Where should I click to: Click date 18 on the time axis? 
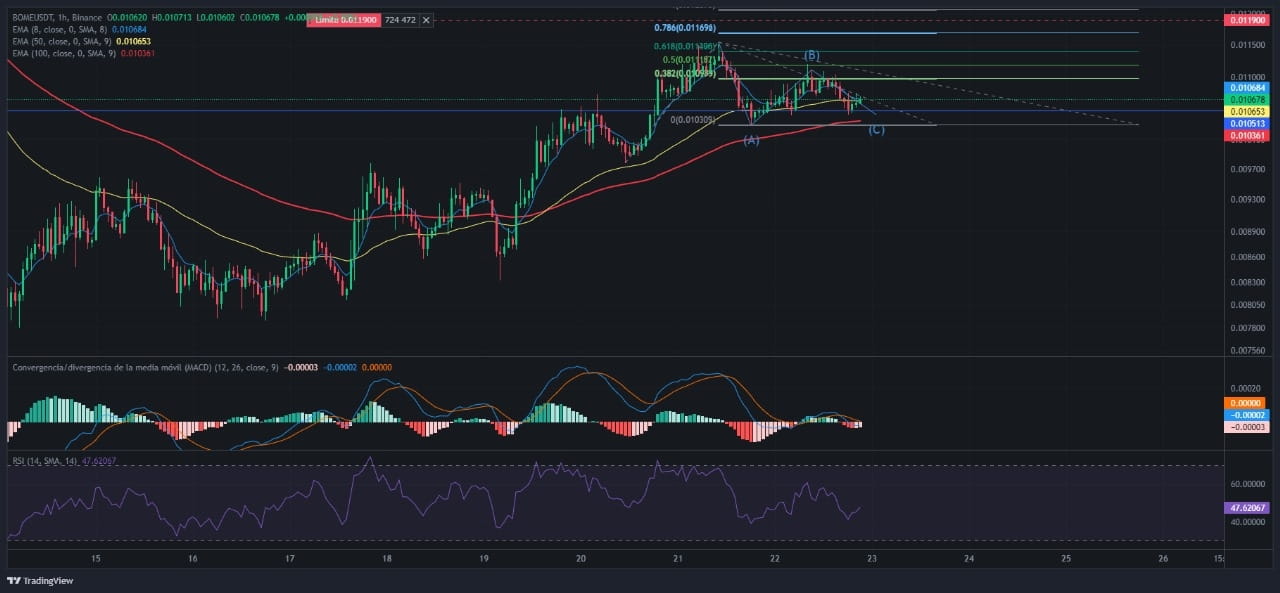pyautogui.click(x=386, y=559)
